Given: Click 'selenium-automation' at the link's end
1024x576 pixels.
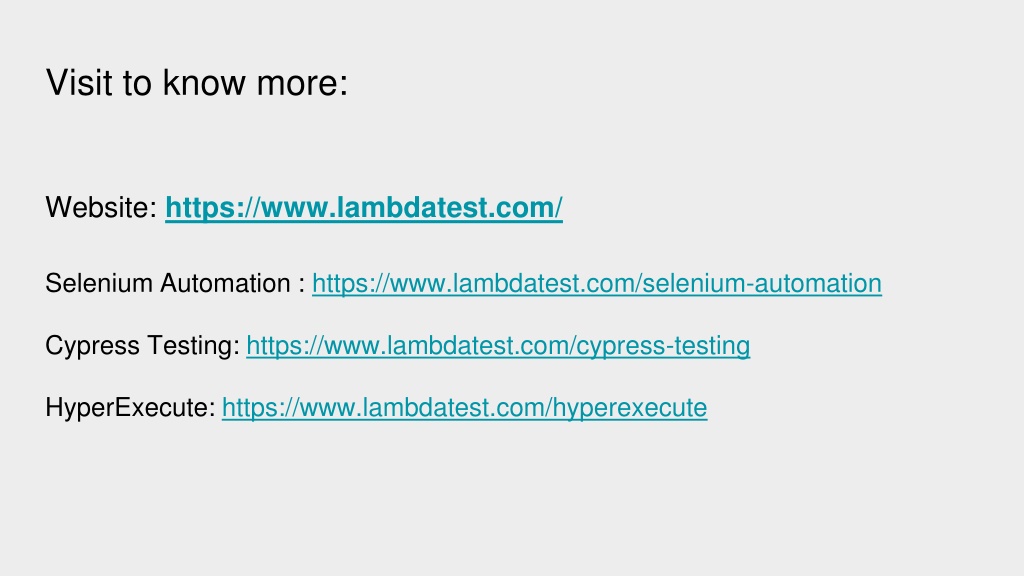Looking at the screenshot, I should coord(762,284).
